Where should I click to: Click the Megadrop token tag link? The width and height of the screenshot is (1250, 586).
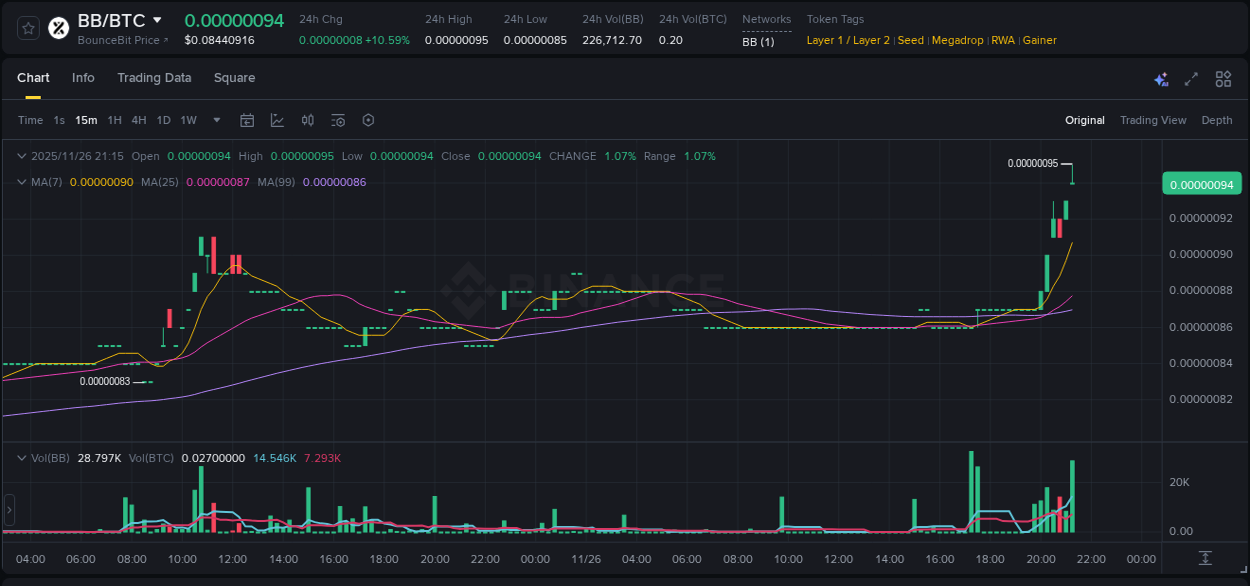(957, 40)
